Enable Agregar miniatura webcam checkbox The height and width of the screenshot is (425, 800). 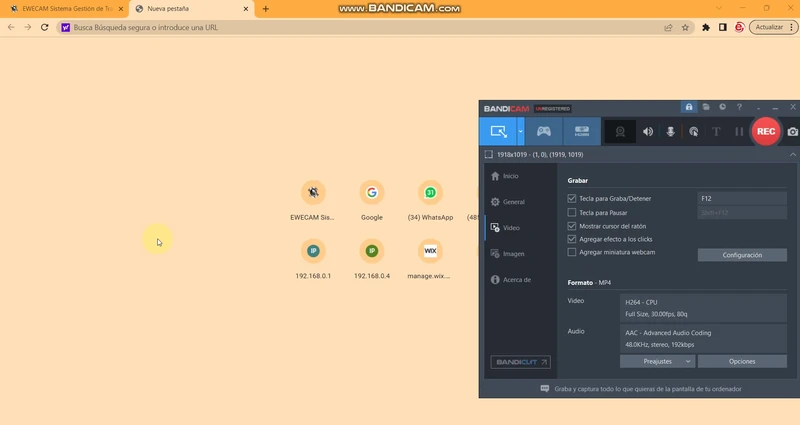(x=571, y=252)
